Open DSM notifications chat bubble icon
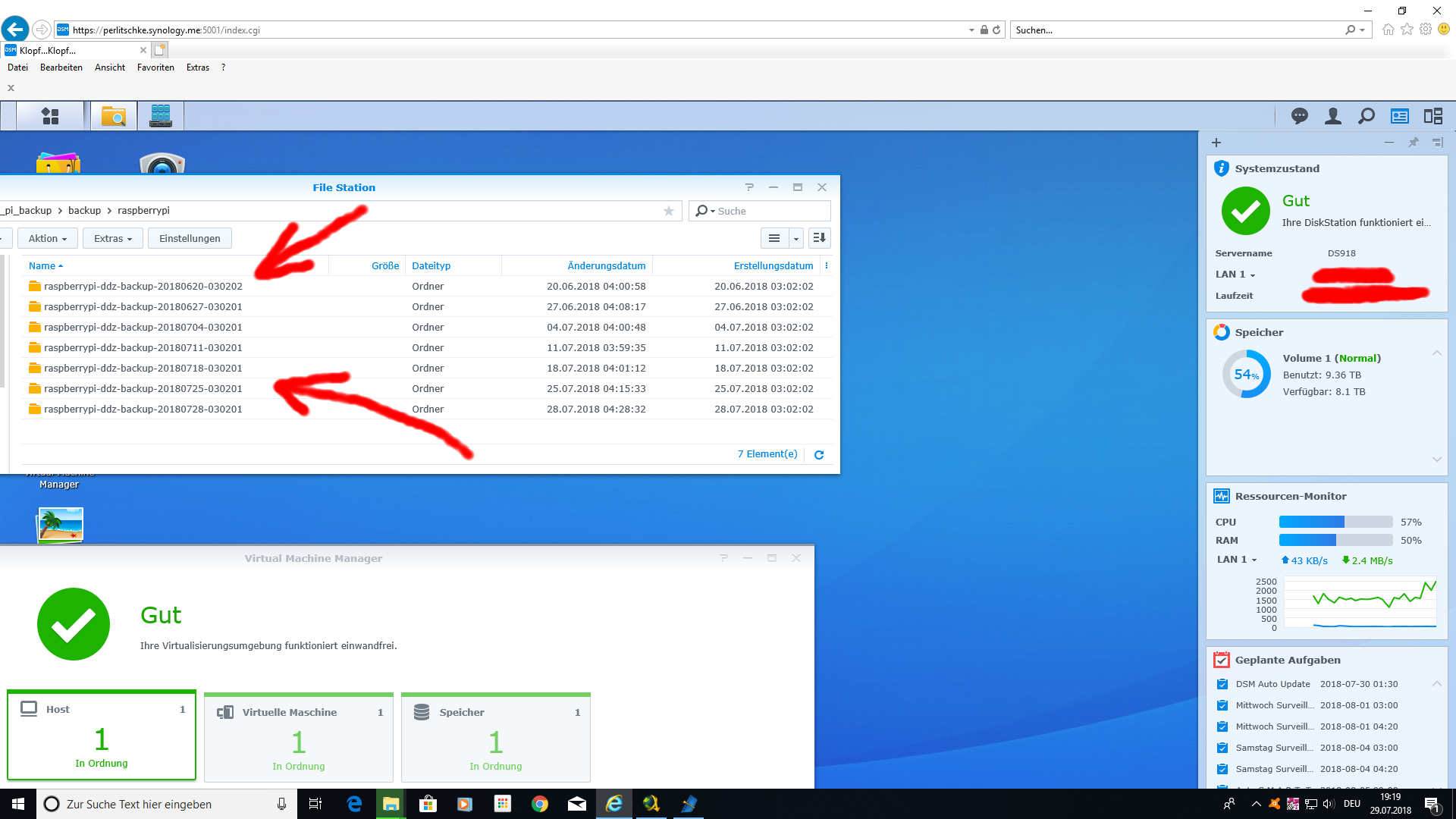The width and height of the screenshot is (1456, 819). (x=1300, y=116)
